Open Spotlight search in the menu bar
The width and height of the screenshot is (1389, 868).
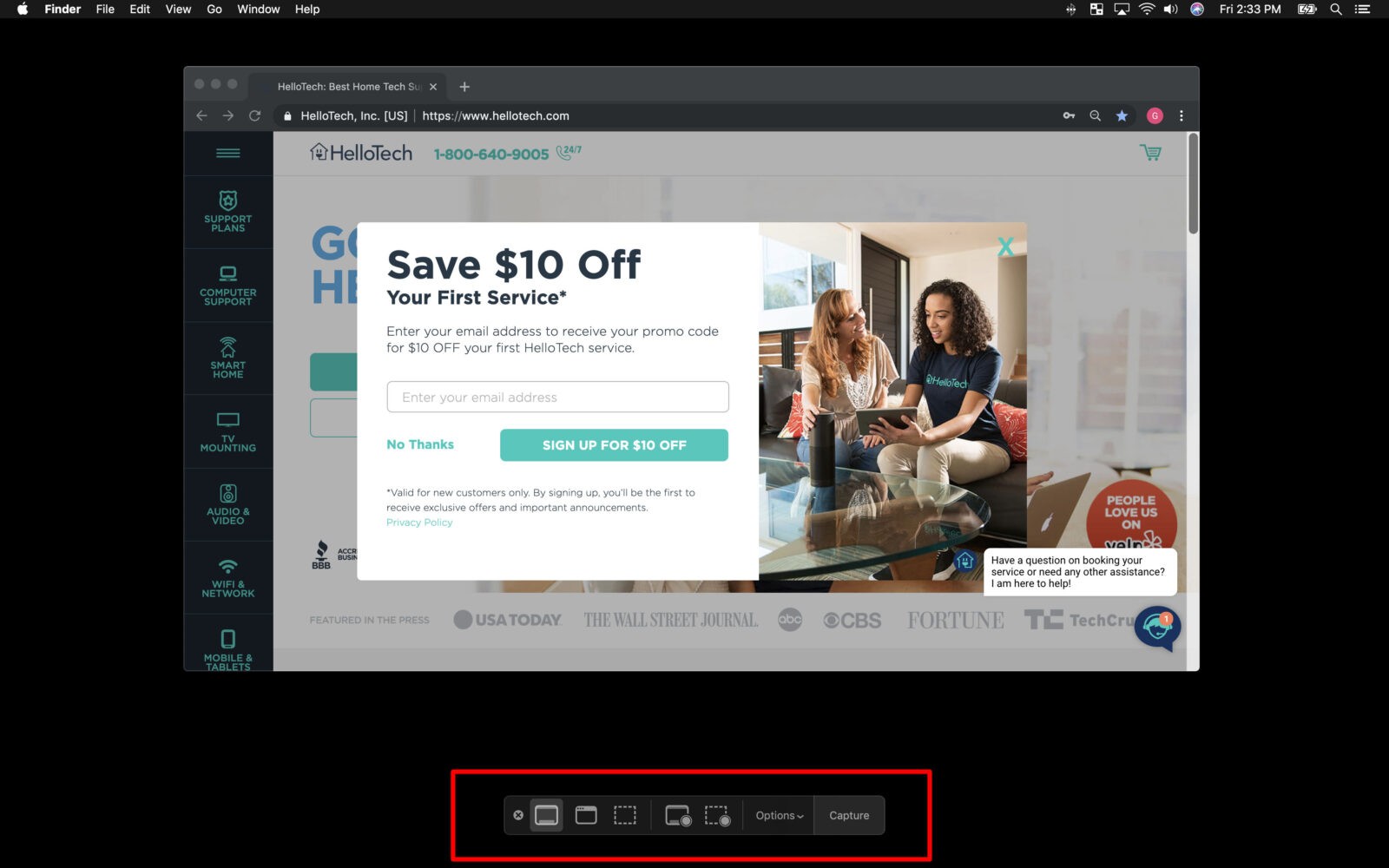(1336, 9)
